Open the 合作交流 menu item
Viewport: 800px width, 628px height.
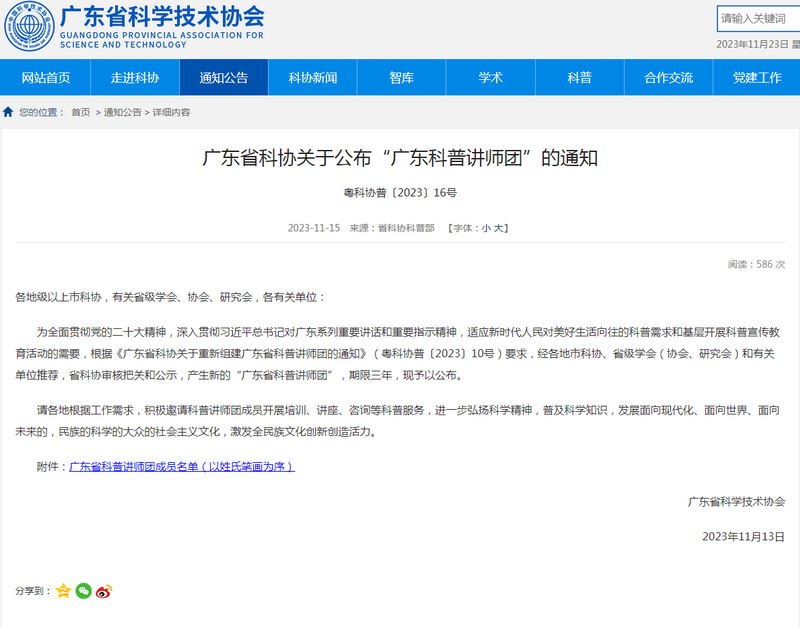(669, 78)
